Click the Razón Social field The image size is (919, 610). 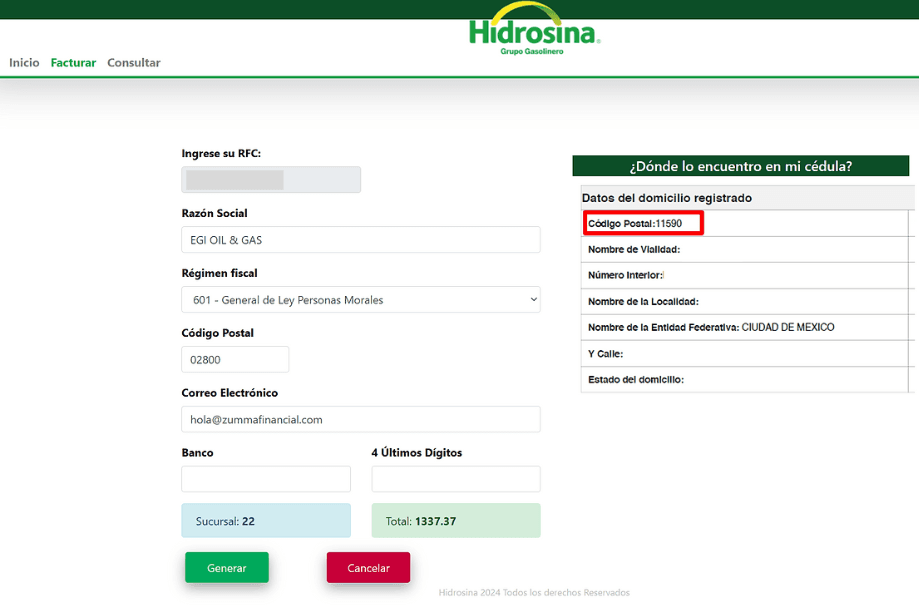(361, 240)
